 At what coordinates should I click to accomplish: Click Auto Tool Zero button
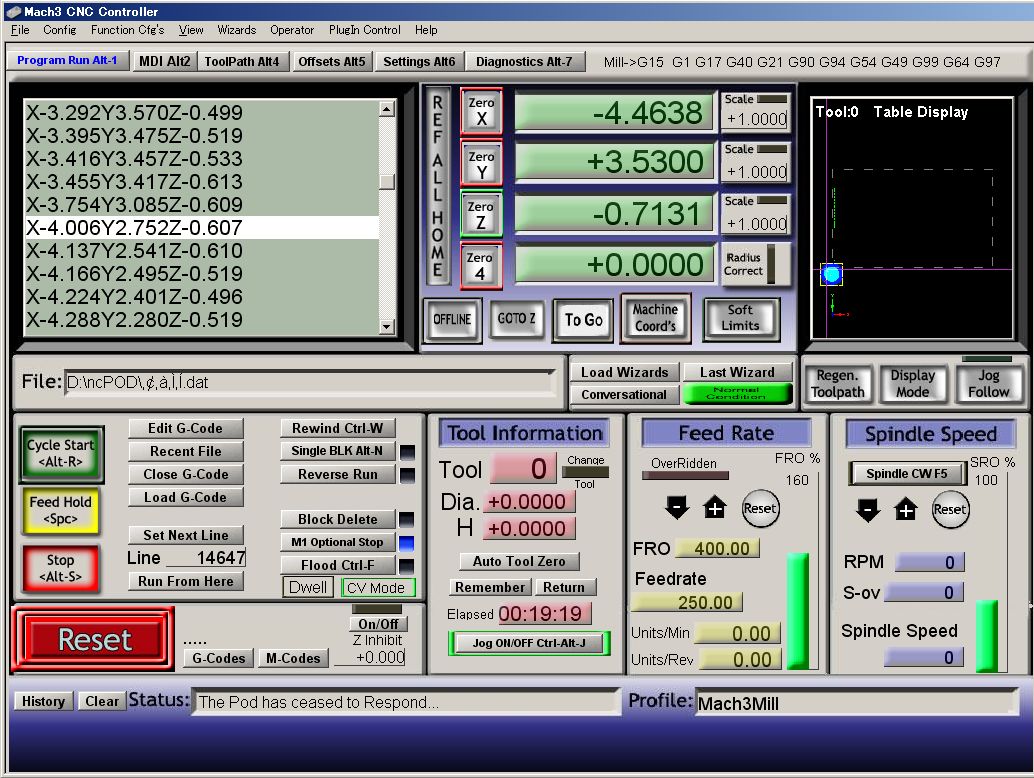(x=519, y=561)
